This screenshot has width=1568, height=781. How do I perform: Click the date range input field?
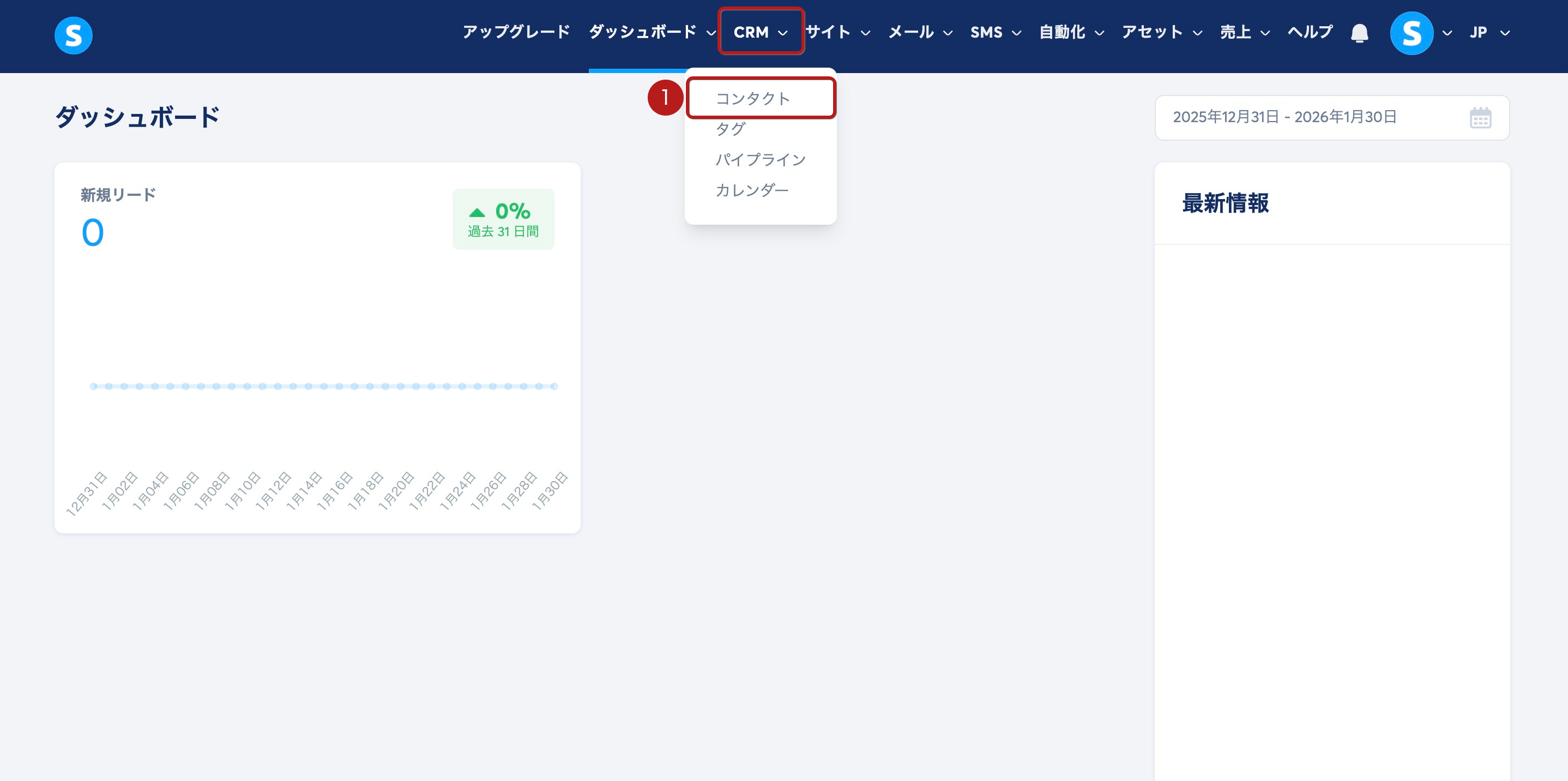click(x=1284, y=117)
